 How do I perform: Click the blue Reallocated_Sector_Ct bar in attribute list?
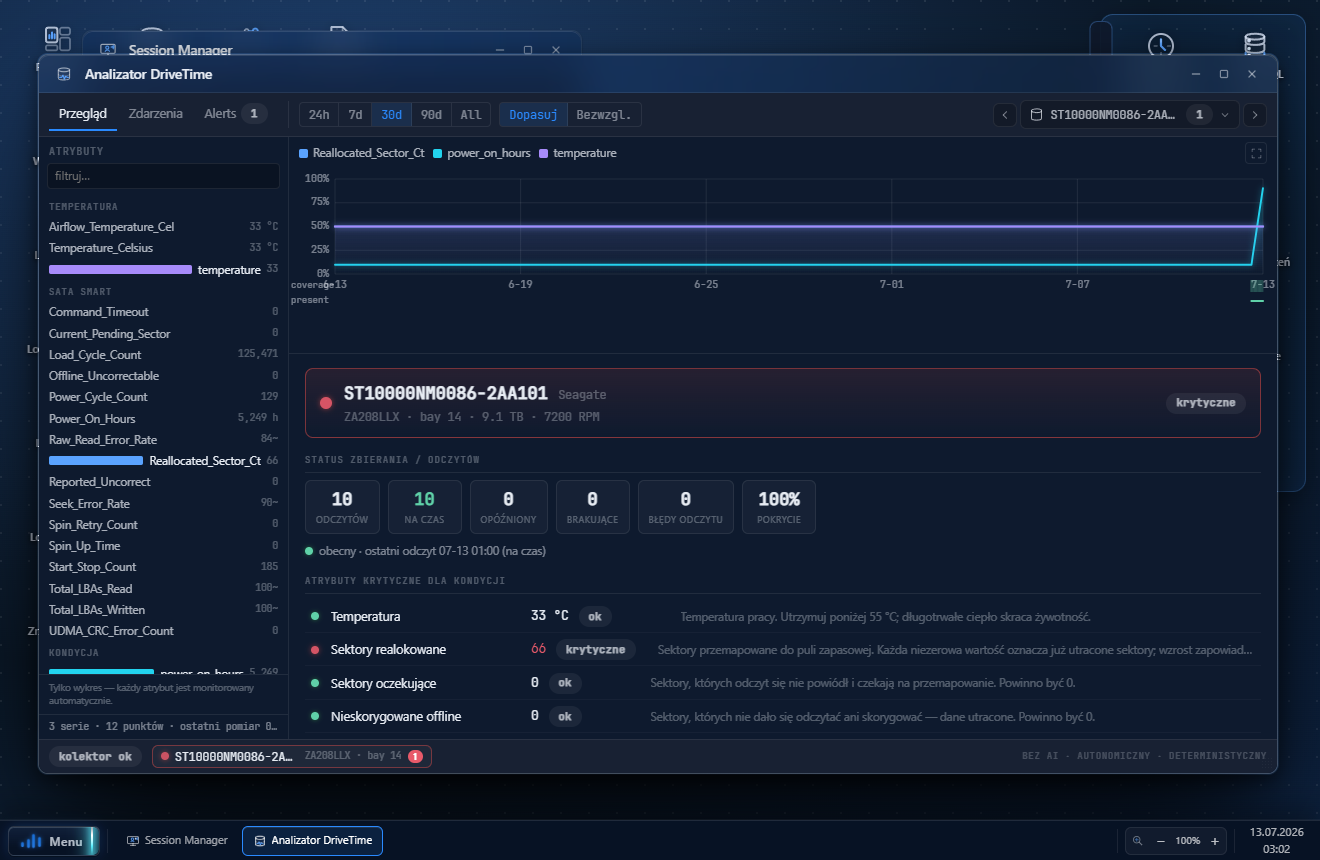coord(96,461)
